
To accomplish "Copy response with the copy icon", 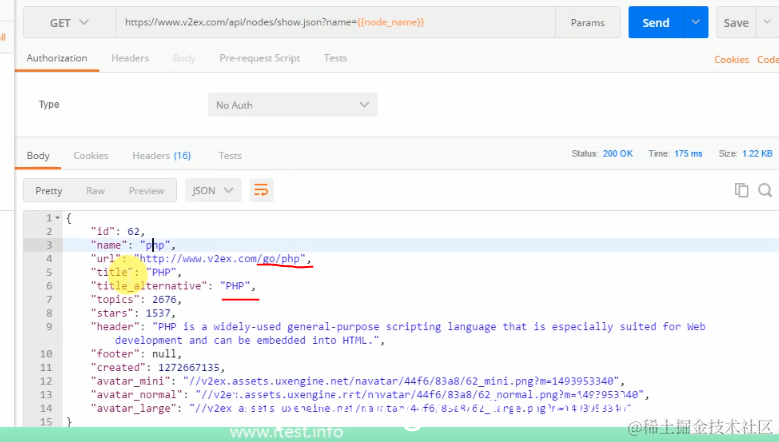I will click(741, 190).
